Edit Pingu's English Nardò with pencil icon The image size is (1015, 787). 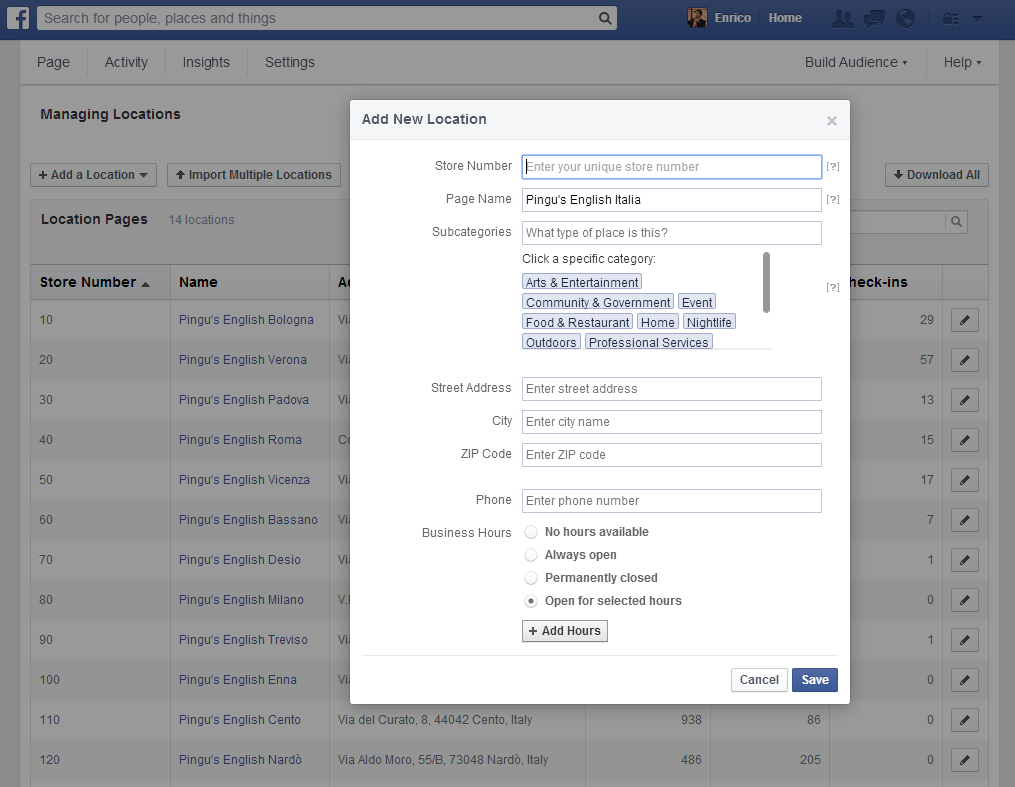(x=965, y=760)
